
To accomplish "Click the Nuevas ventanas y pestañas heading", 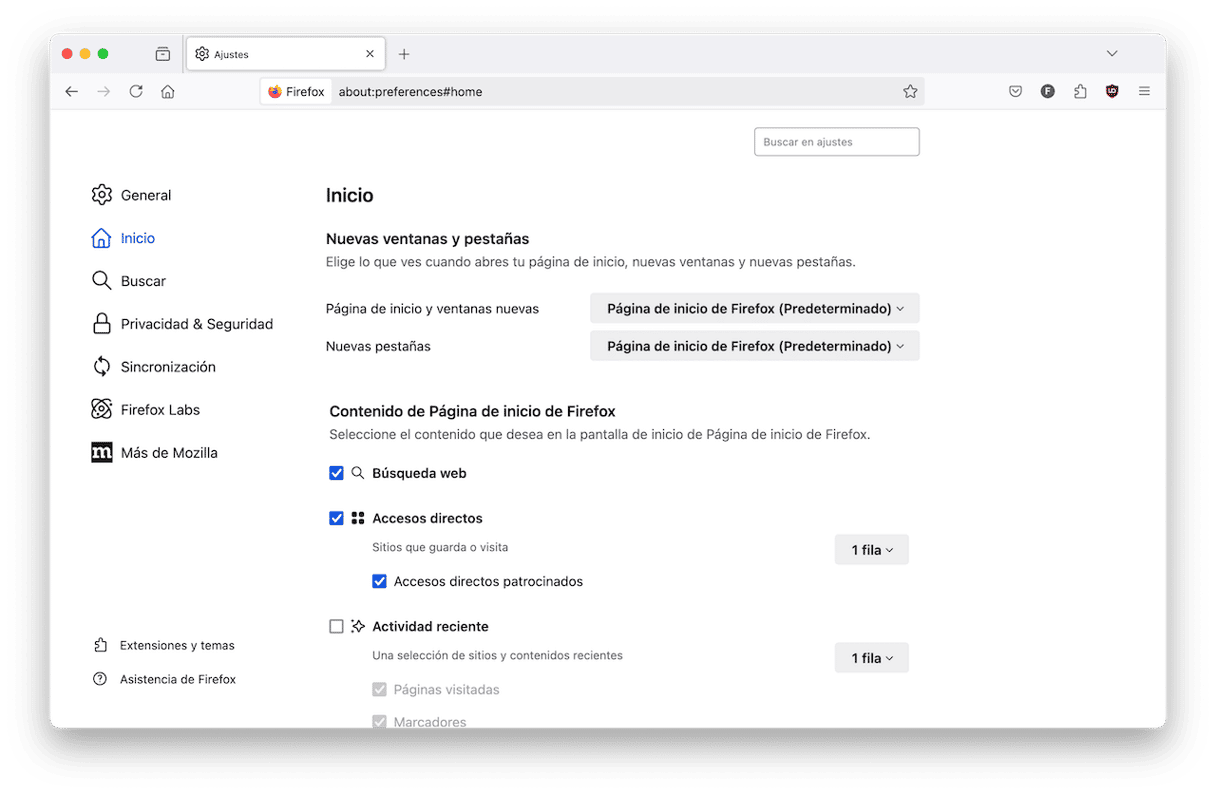I will point(428,239).
